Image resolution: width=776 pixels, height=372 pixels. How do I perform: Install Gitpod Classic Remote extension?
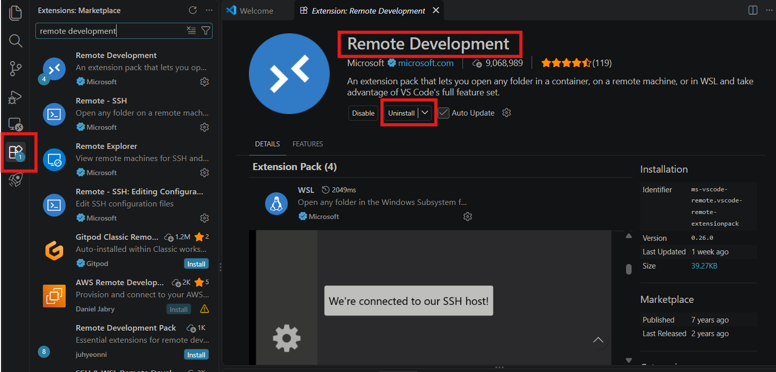pos(196,264)
